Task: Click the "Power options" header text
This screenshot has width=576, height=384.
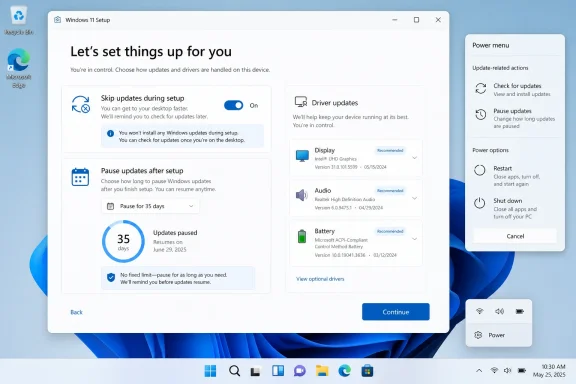Action: tap(490, 150)
